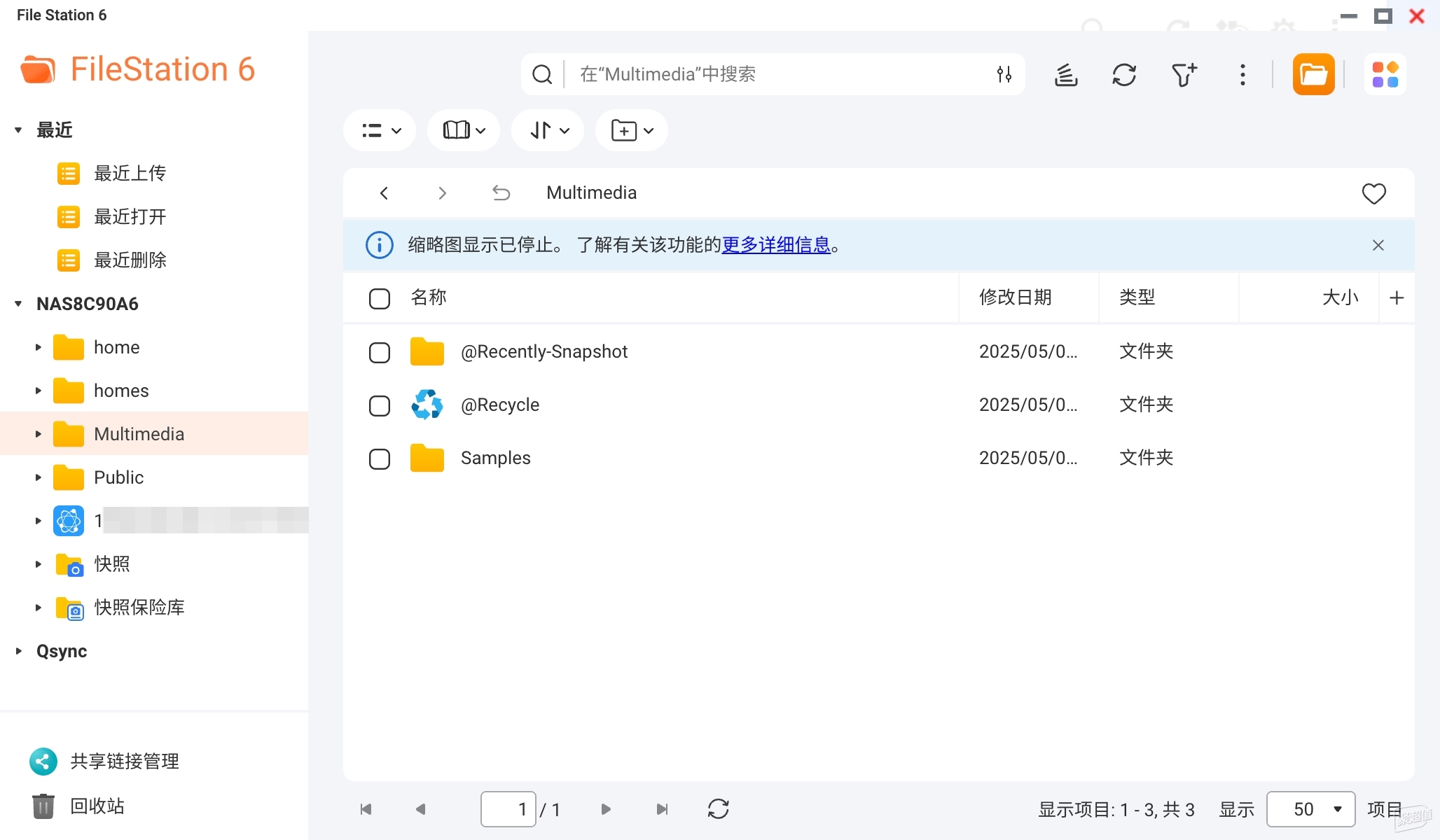The width and height of the screenshot is (1440, 840).
Task: Collapse the NAS8C90A6 tree
Action: (18, 304)
